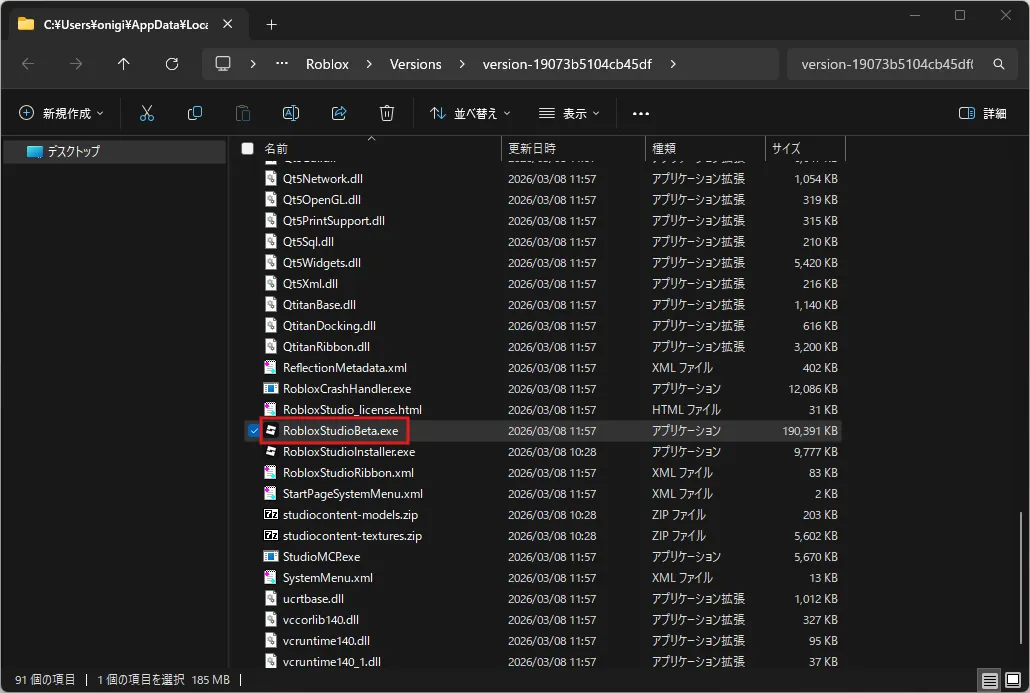Click the vertical scrollbar of file list
Image resolution: width=1030 pixels, height=693 pixels.
click(1021, 578)
